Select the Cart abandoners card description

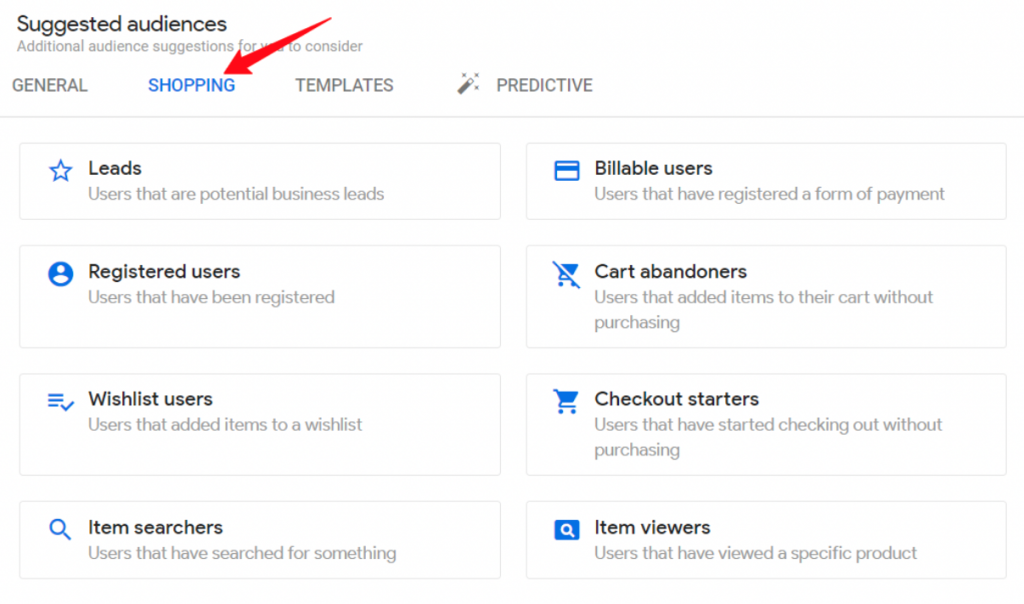(x=763, y=310)
